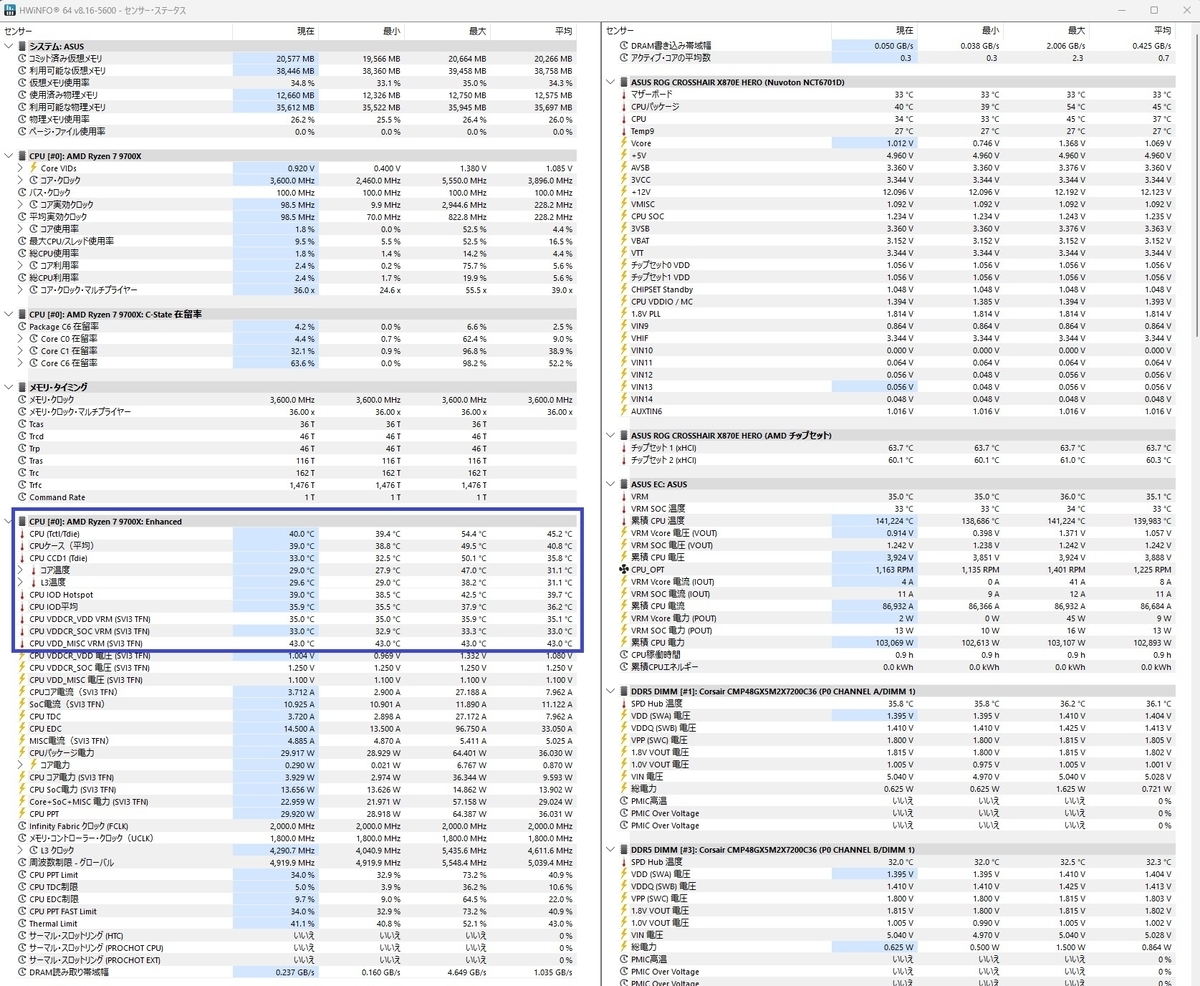Click the clock icon beside CPU稼働時間
The width and height of the screenshot is (1200, 986).
tap(624, 654)
